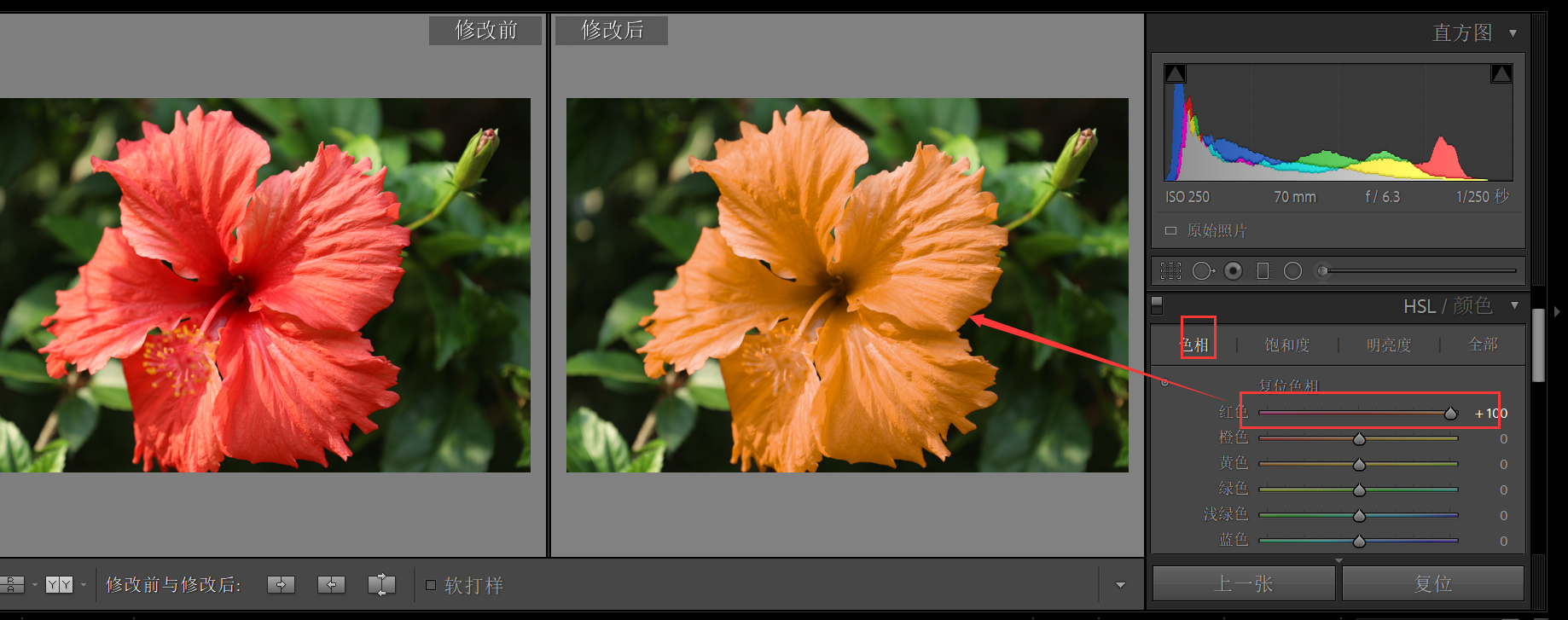This screenshot has width=1568, height=620.
Task: Click the 70 mm focal length text
Action: pos(1295,197)
